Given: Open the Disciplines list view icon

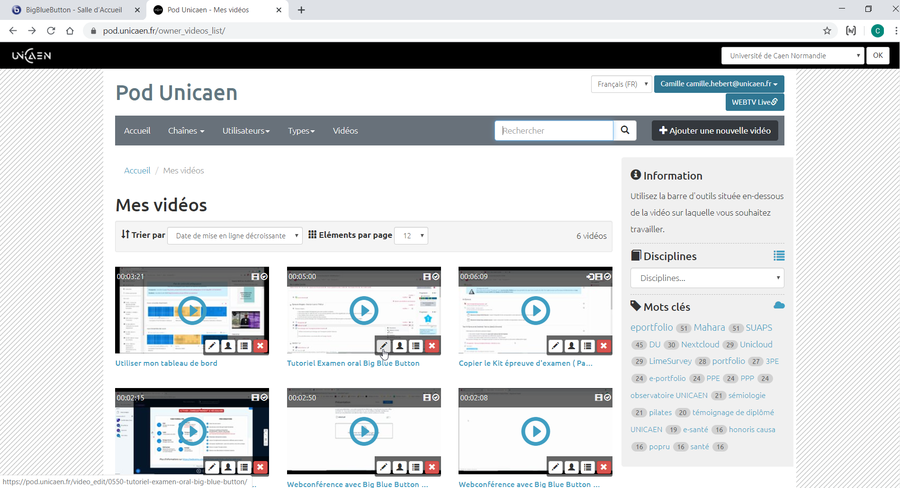Looking at the screenshot, I should [x=779, y=256].
